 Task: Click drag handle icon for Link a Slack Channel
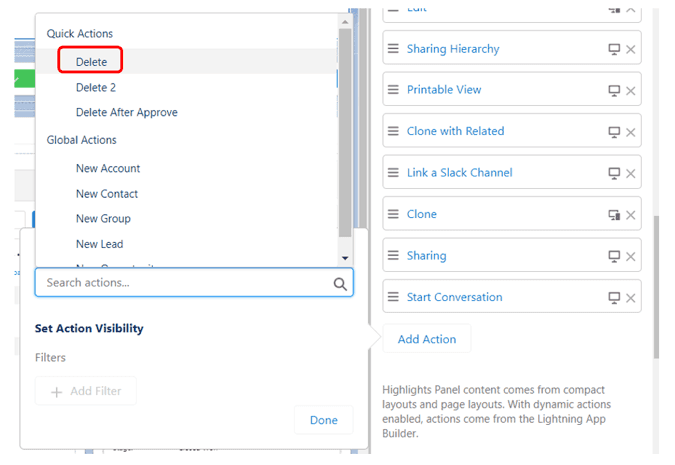393,173
